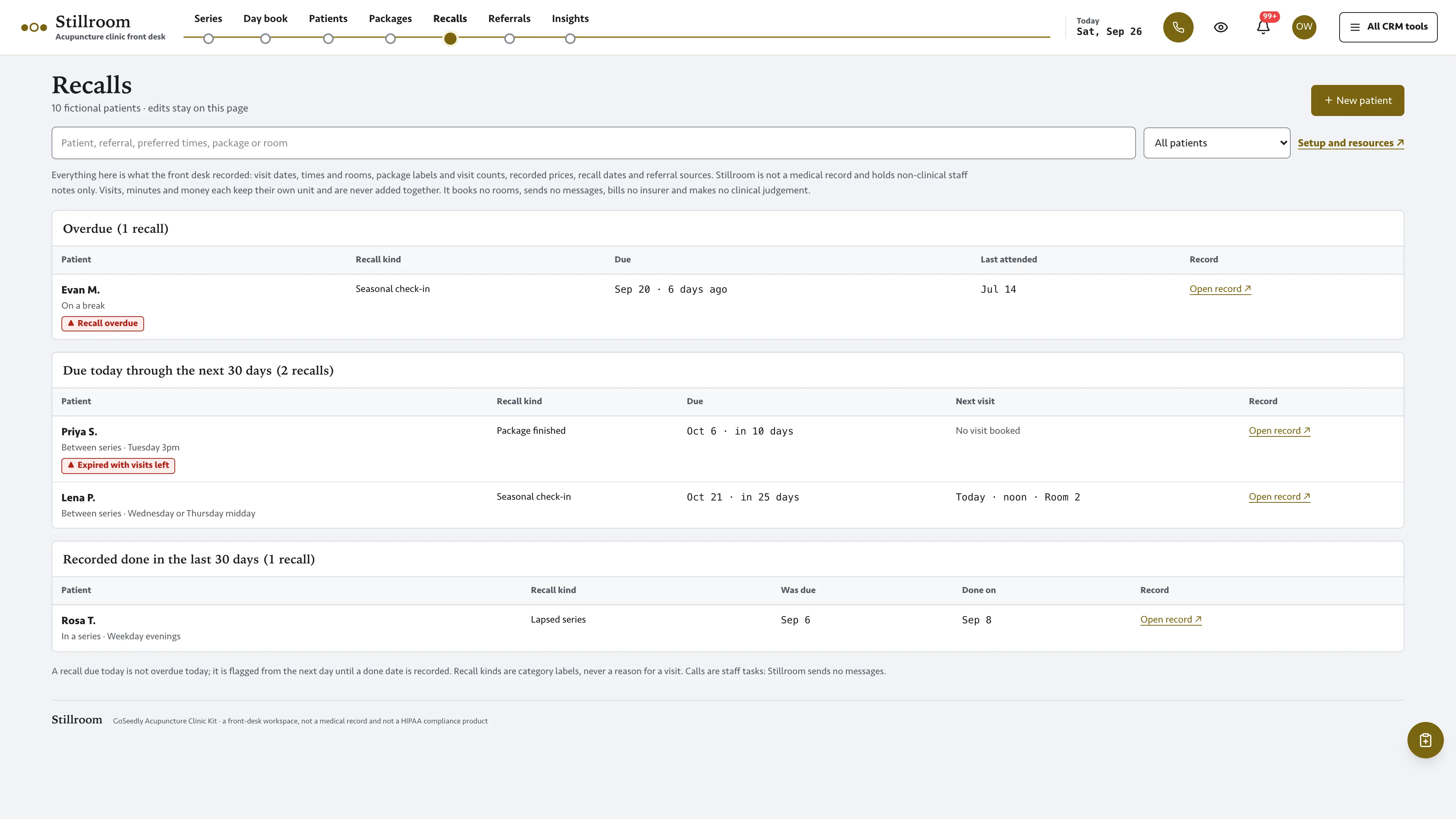The height and width of the screenshot is (819, 1456).
Task: Open the Patients tab
Action: click(x=328, y=19)
